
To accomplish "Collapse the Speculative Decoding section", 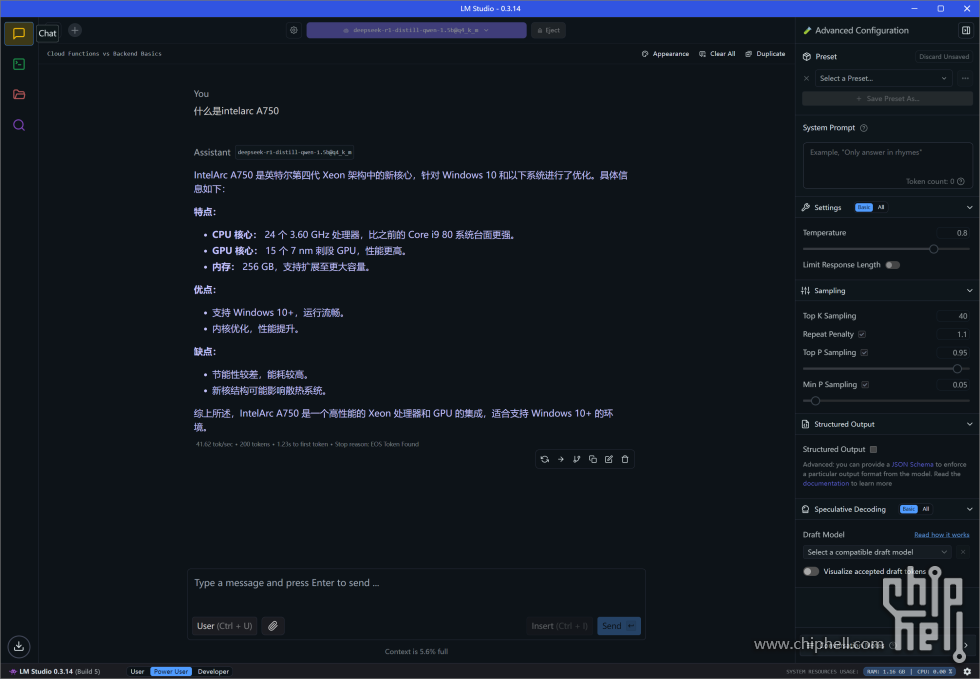I will [969, 510].
